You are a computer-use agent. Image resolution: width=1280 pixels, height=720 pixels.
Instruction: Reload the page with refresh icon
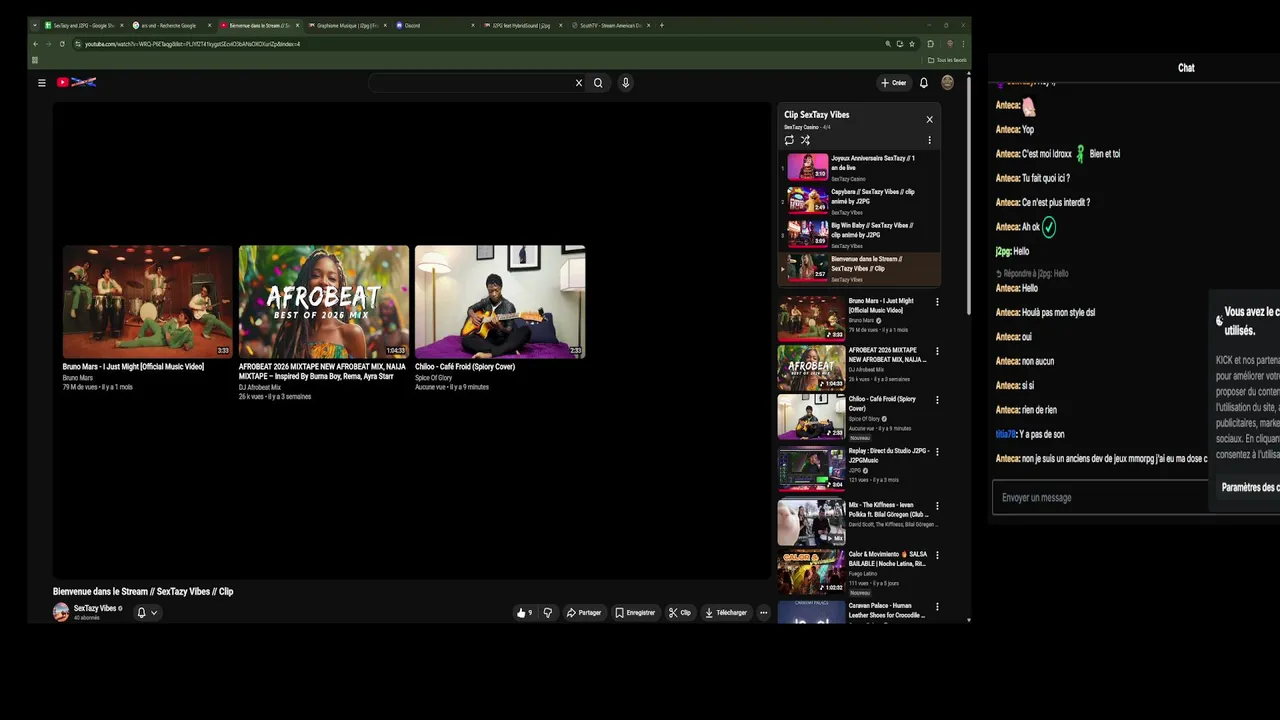[x=62, y=44]
